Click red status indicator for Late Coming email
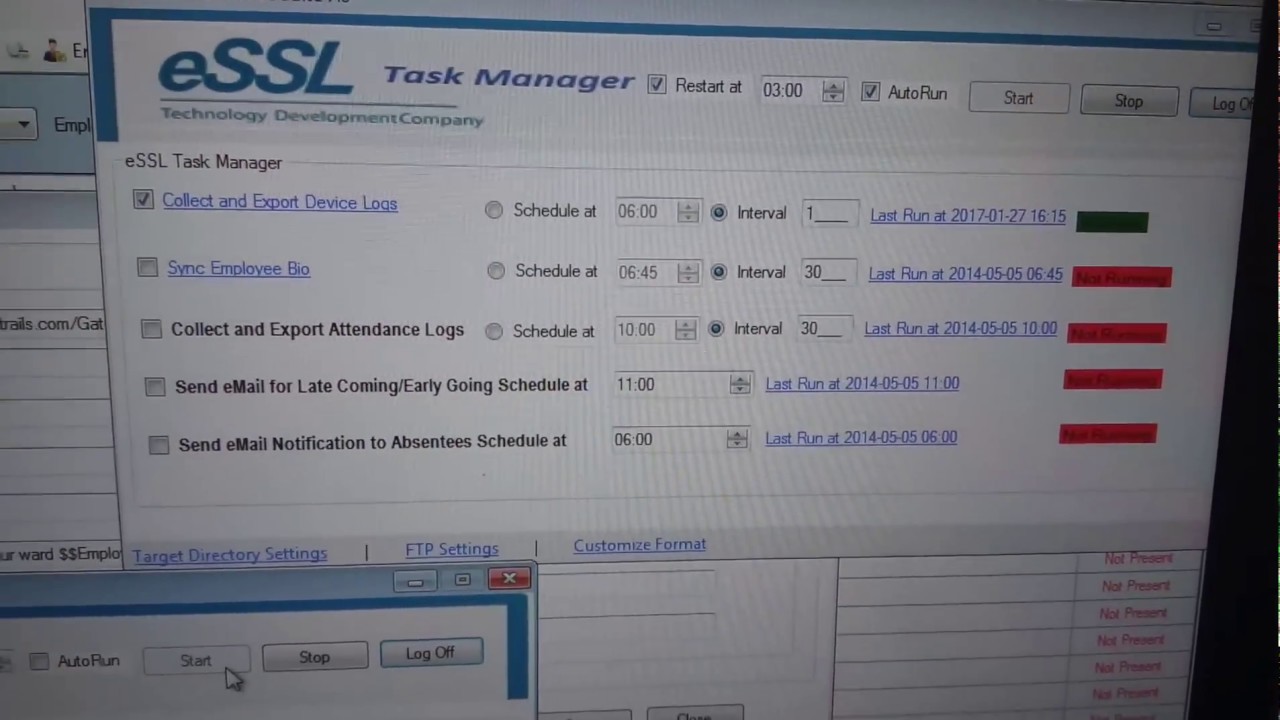The width and height of the screenshot is (1280, 720). [1112, 380]
